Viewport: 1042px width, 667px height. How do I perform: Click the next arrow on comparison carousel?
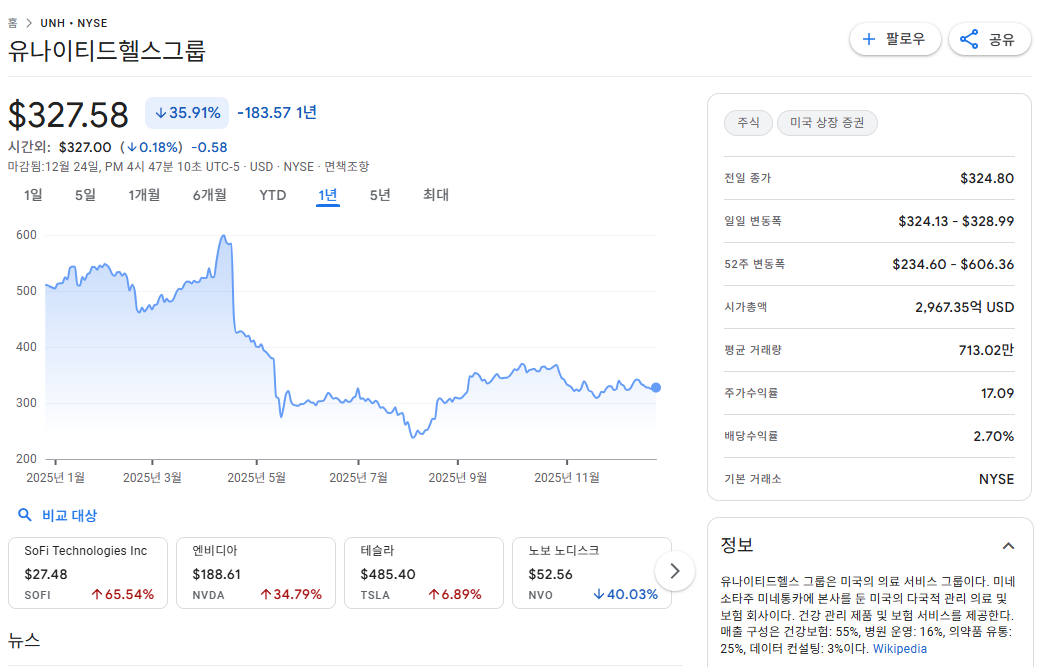[675, 571]
